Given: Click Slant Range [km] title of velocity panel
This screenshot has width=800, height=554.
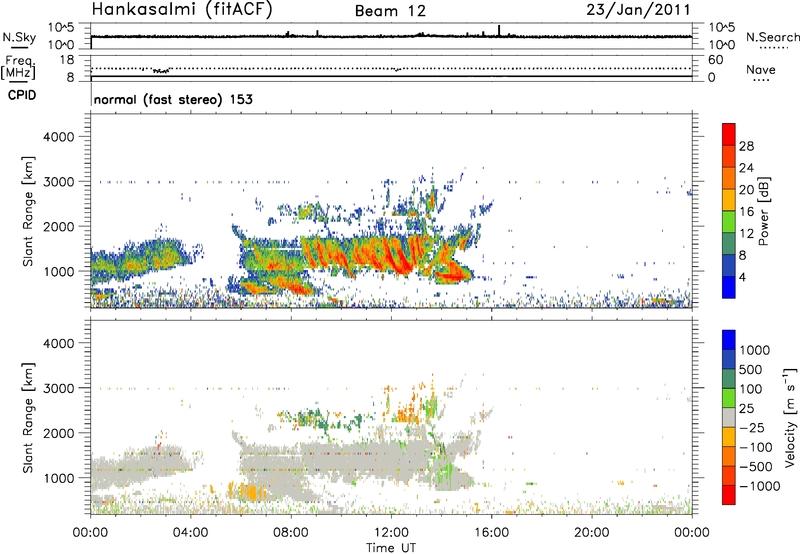Looking at the screenshot, I should (x=28, y=417).
